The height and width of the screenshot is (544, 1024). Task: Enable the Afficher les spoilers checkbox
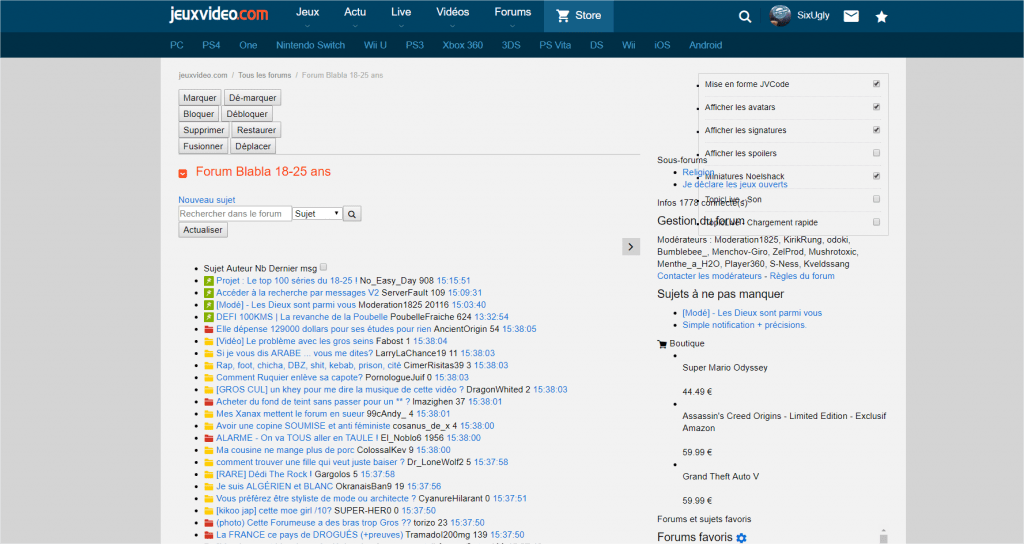tap(876, 153)
